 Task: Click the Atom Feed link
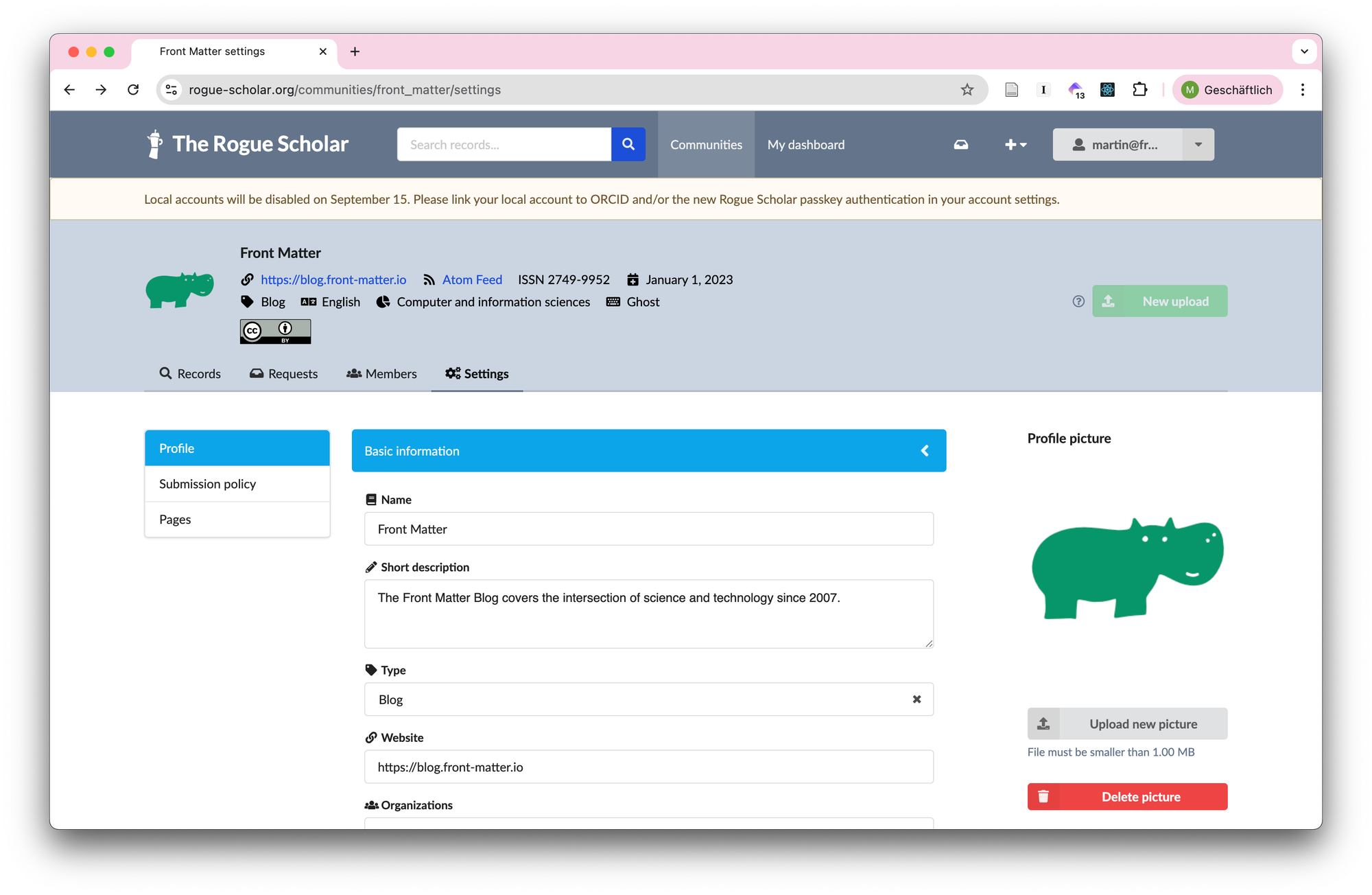click(x=472, y=279)
